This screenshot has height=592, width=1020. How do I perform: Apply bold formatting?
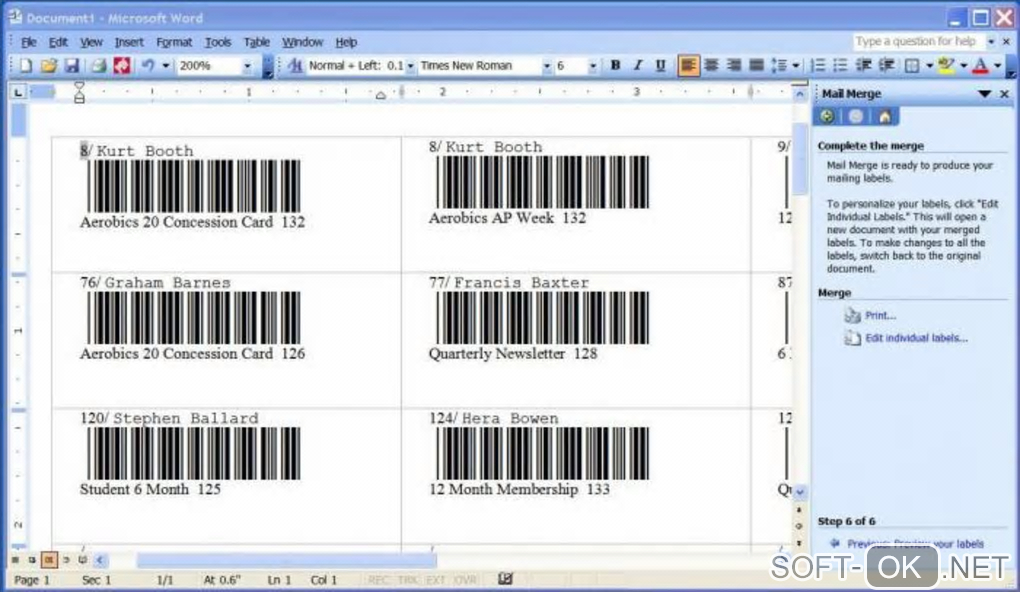tap(615, 66)
